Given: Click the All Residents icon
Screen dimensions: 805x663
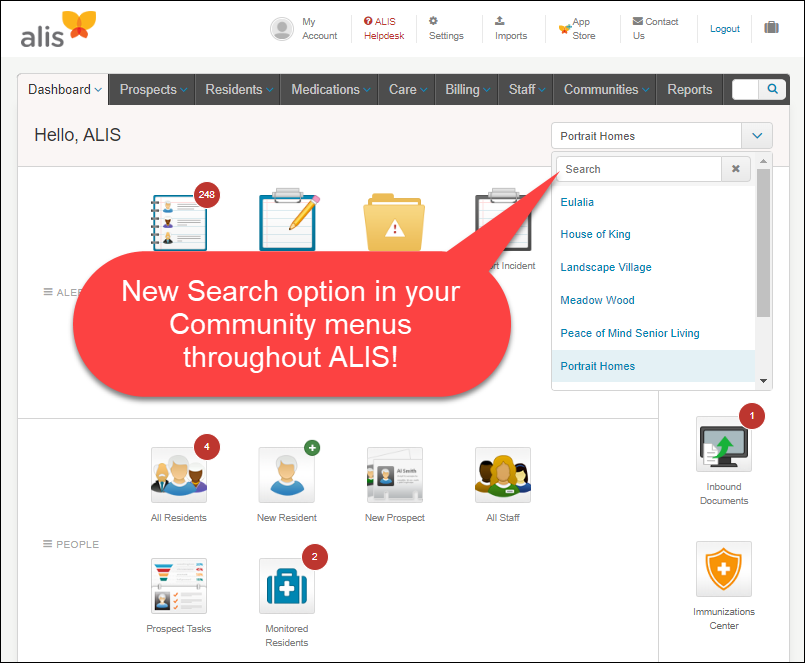Looking at the screenshot, I should (x=179, y=475).
